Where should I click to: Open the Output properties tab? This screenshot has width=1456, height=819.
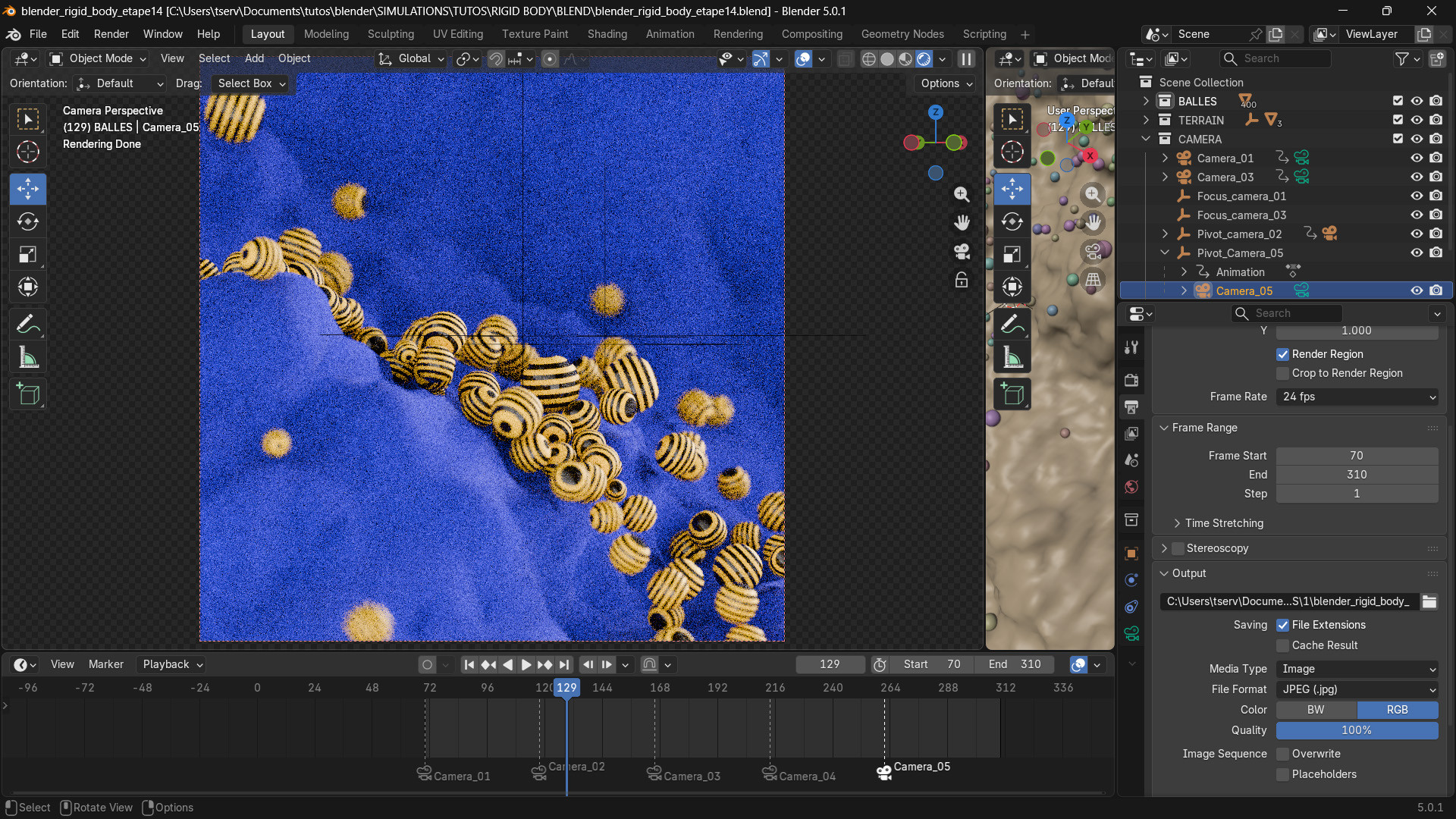[1131, 406]
